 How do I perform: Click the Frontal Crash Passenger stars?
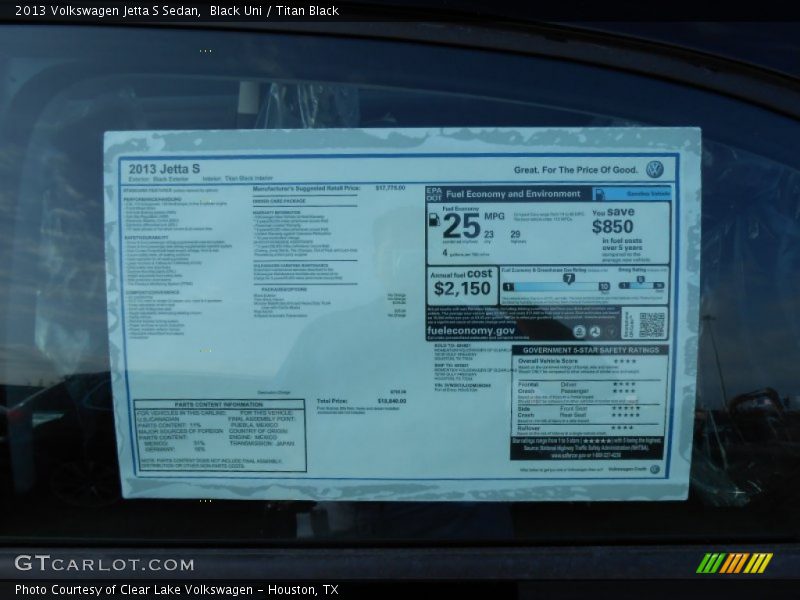[x=624, y=391]
